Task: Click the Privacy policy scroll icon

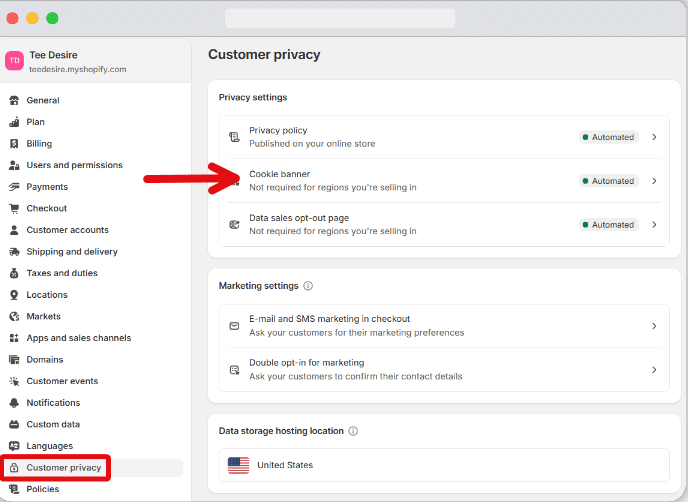Action: point(234,137)
